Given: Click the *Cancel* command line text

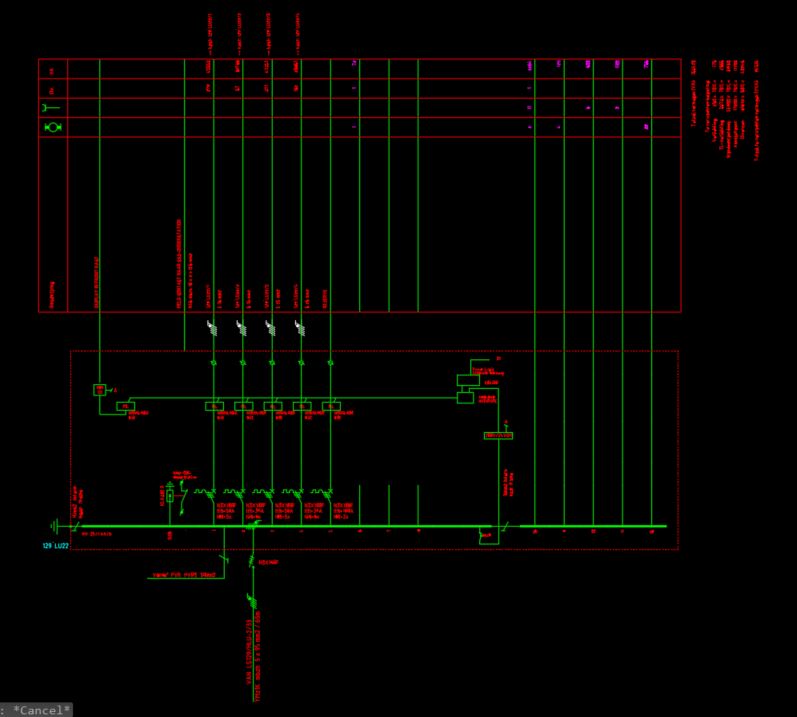Looking at the screenshot, I should 36,709.
